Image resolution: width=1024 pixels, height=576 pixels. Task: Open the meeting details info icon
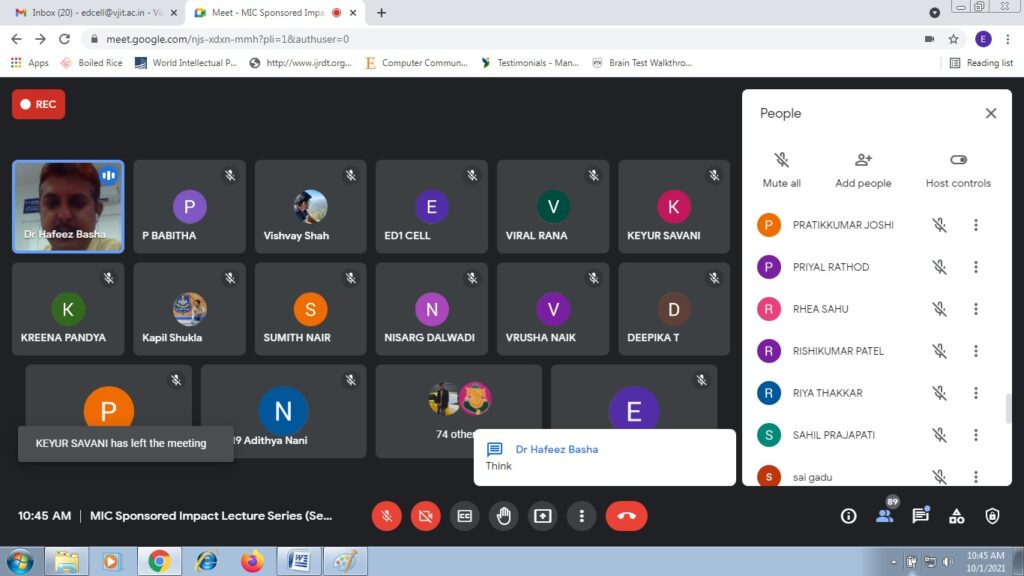coord(848,516)
